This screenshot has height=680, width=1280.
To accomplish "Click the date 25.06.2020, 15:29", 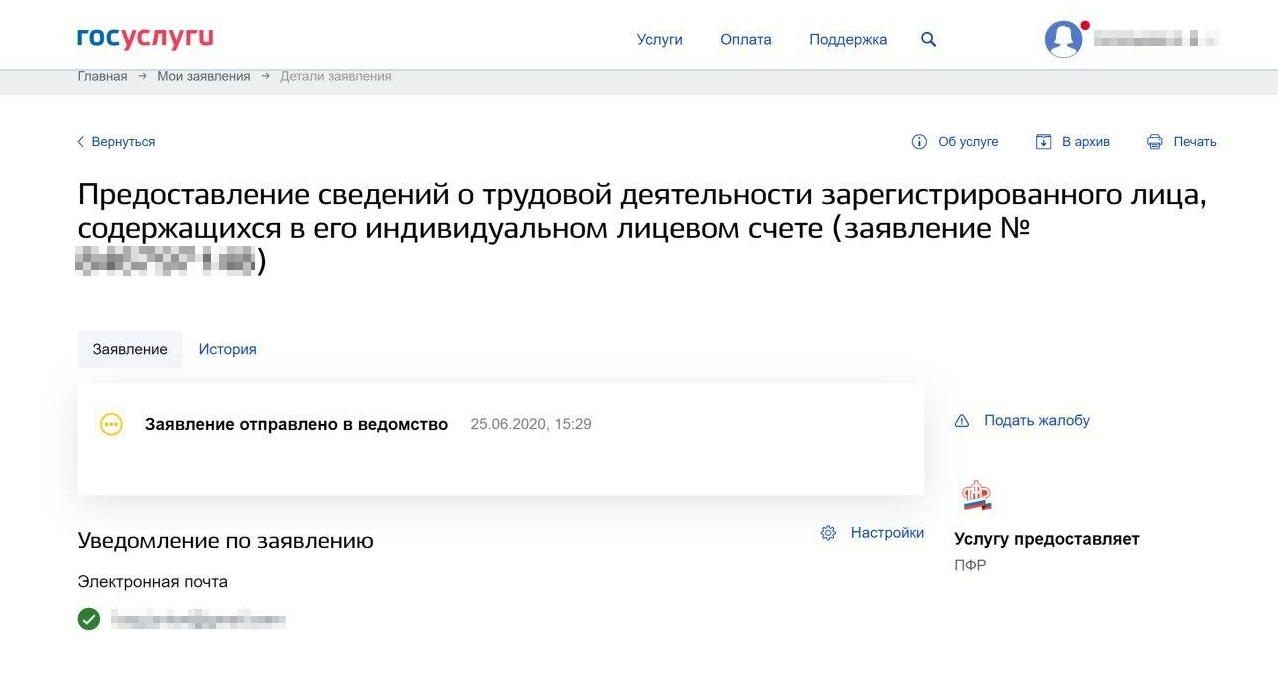I will point(531,424).
